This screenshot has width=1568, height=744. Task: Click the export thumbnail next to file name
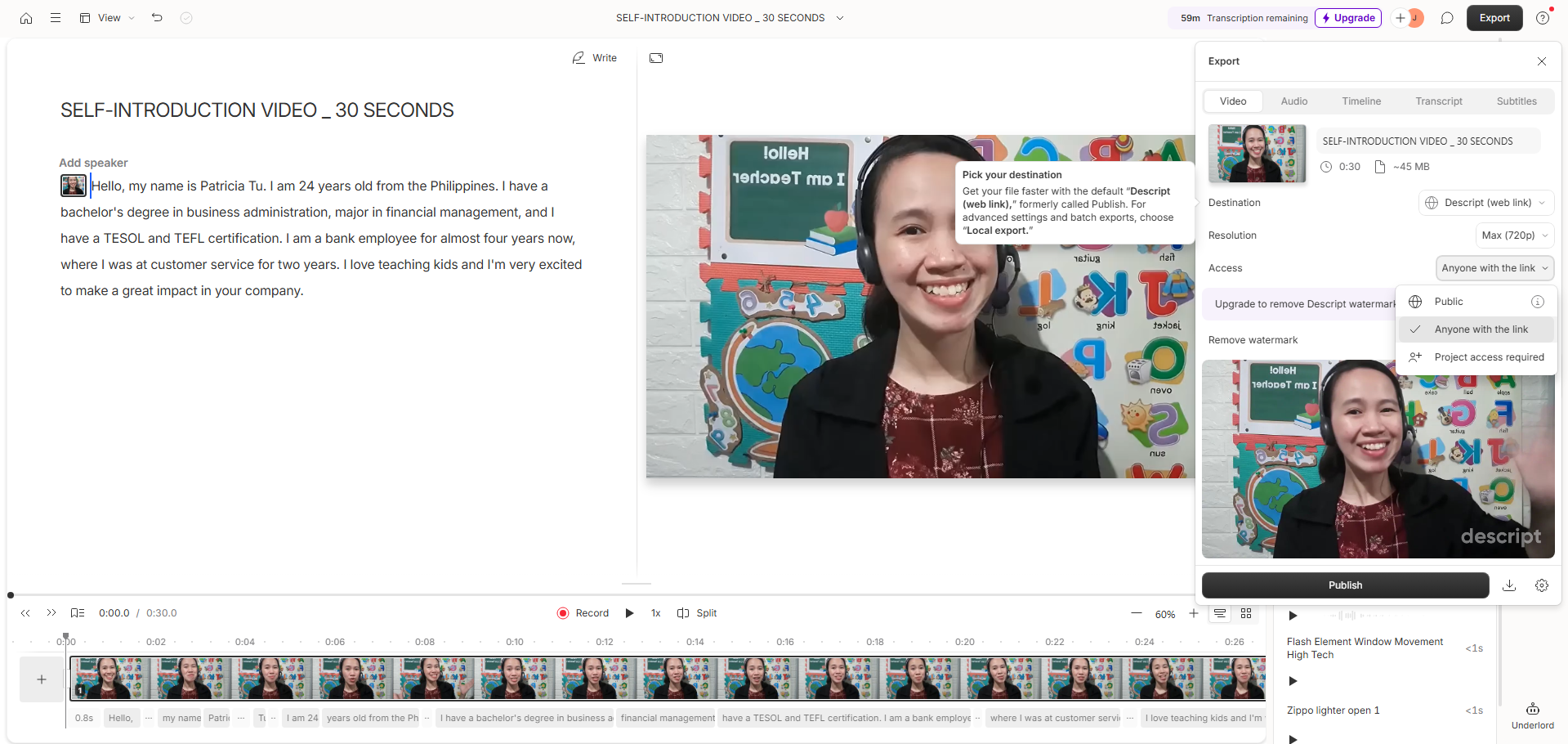point(1257,154)
